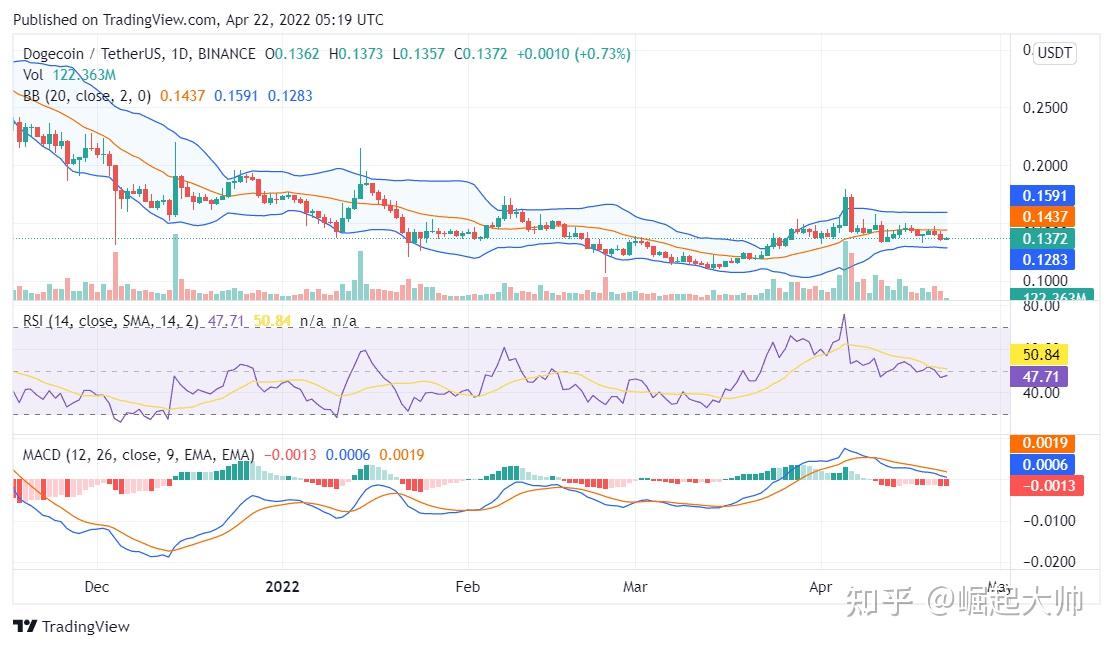Screen dimensions: 1113x648
Task: Click the 0.2500 price axis label
Action: pos(1045,108)
